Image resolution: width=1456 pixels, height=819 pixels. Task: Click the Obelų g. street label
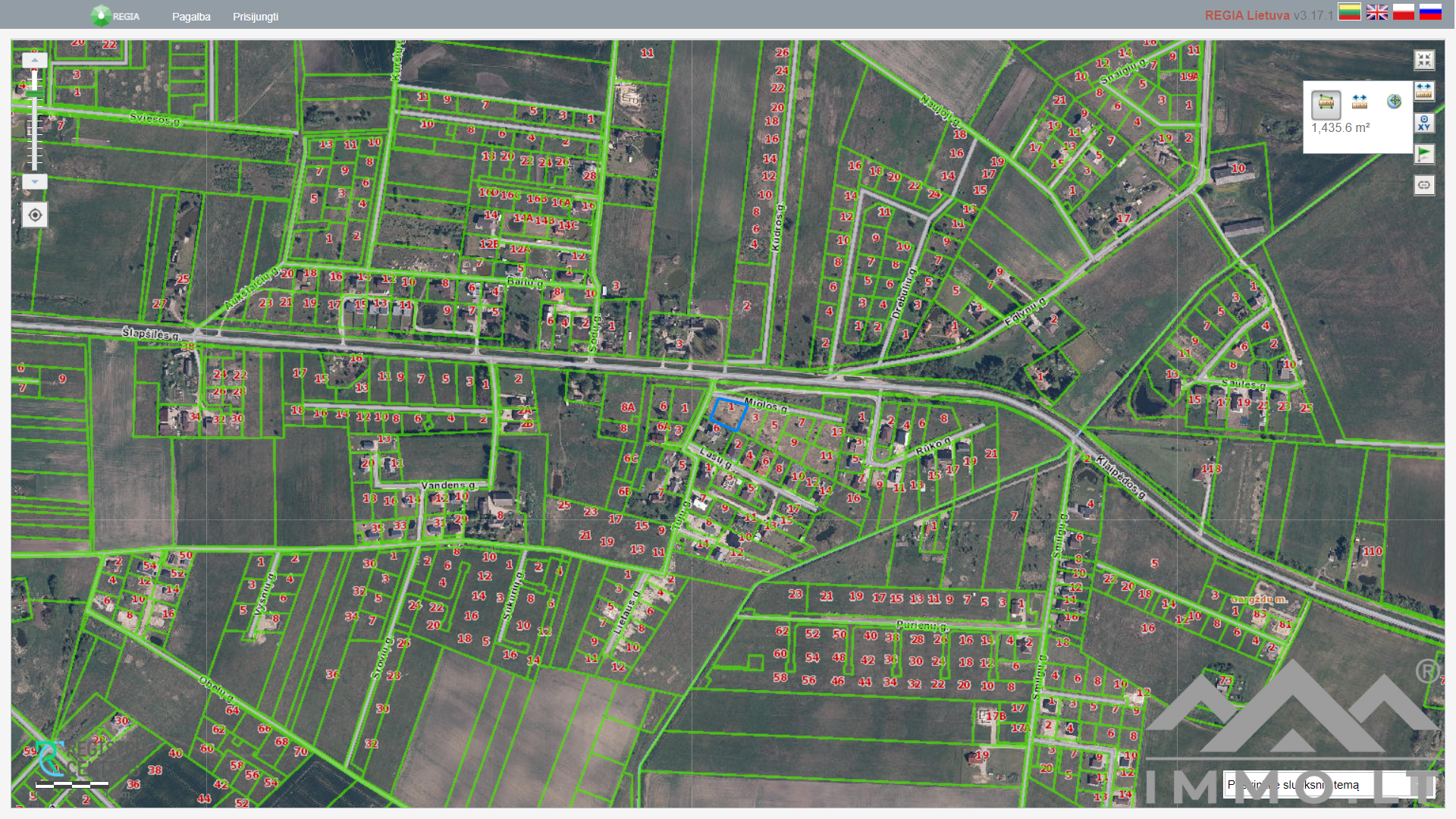point(216,689)
